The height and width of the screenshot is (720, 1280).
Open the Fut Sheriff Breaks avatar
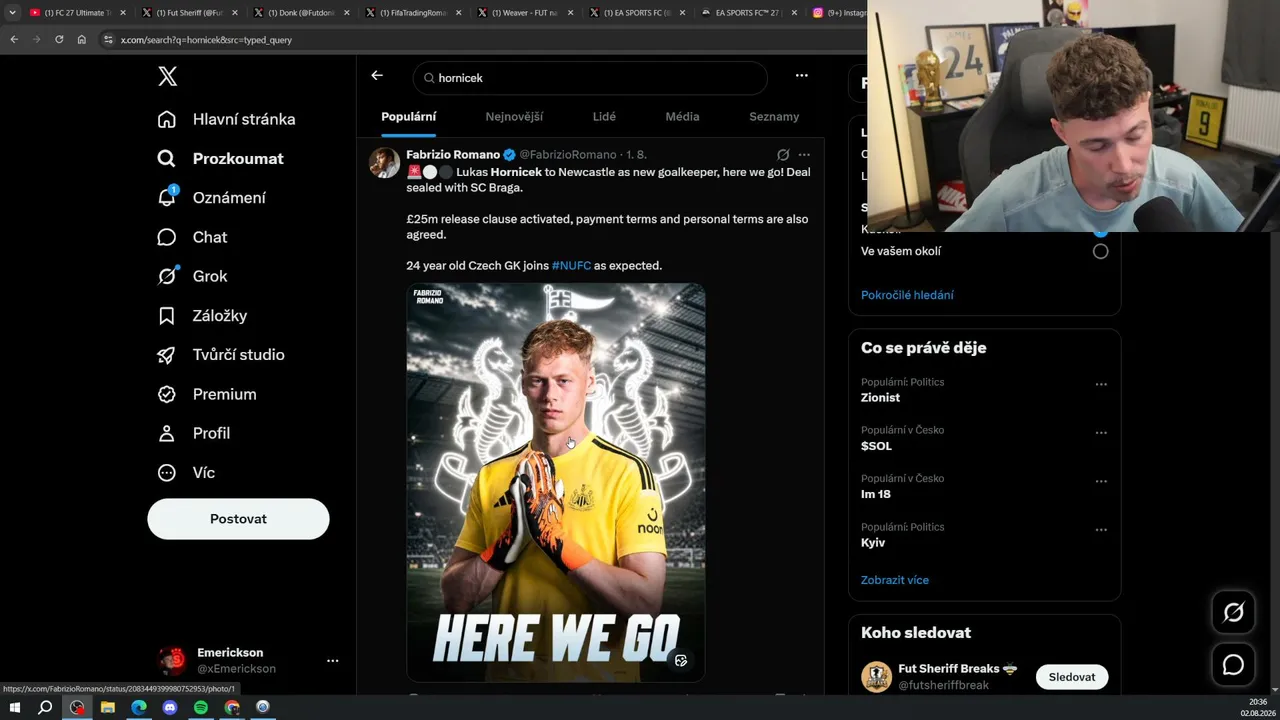(876, 677)
